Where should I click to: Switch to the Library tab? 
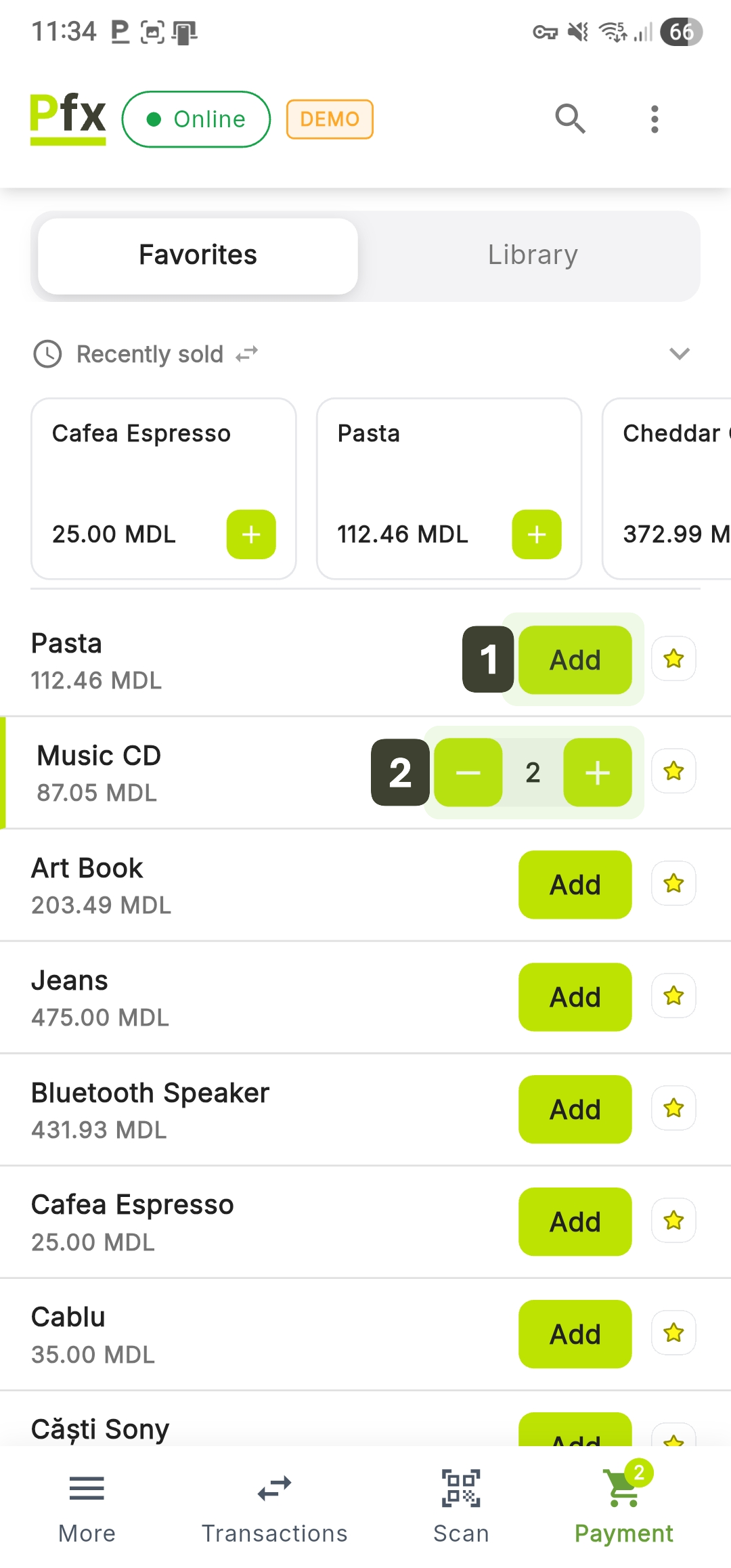[x=533, y=255]
